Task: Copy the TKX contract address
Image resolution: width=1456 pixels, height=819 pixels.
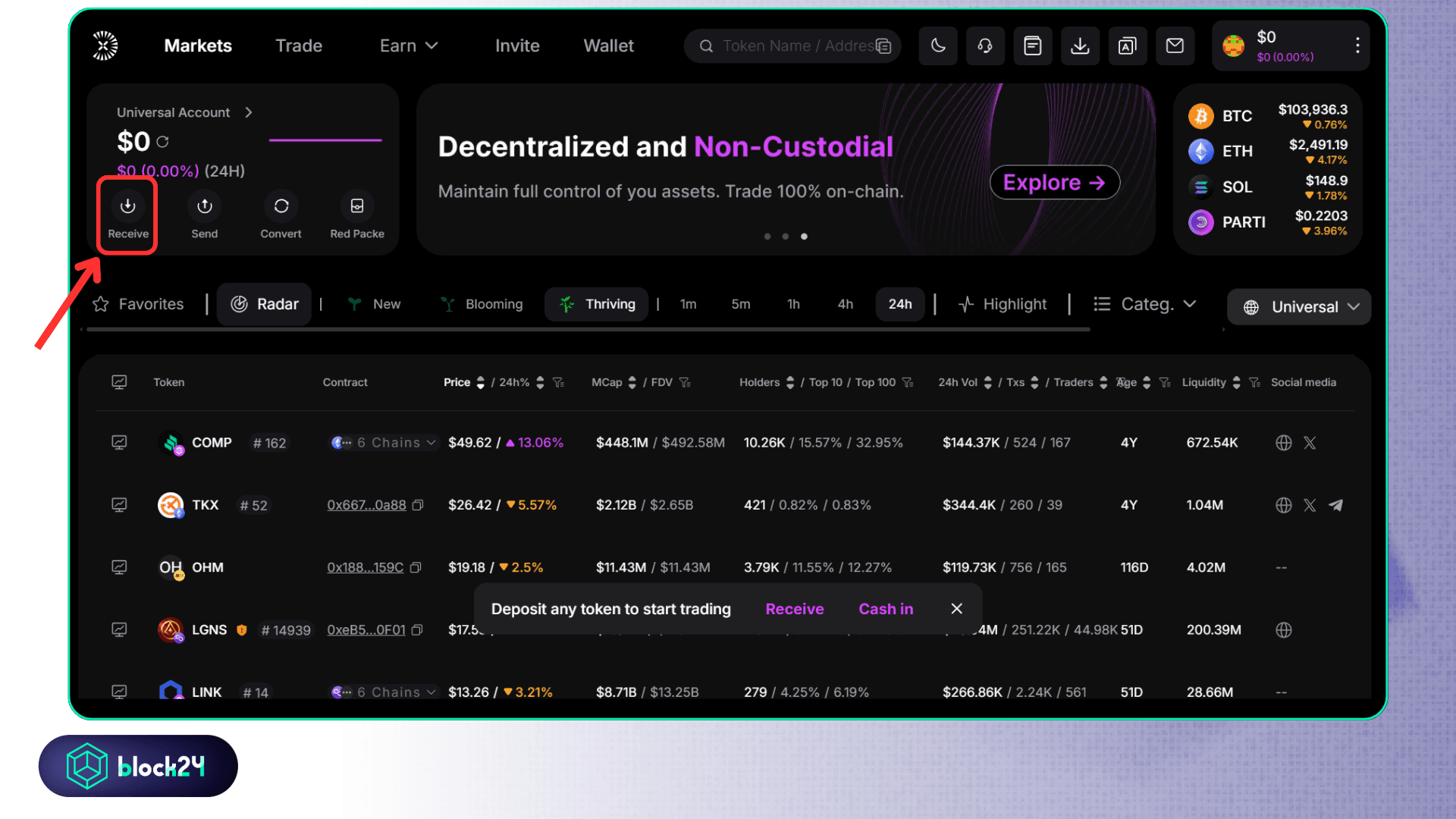Action: [417, 505]
